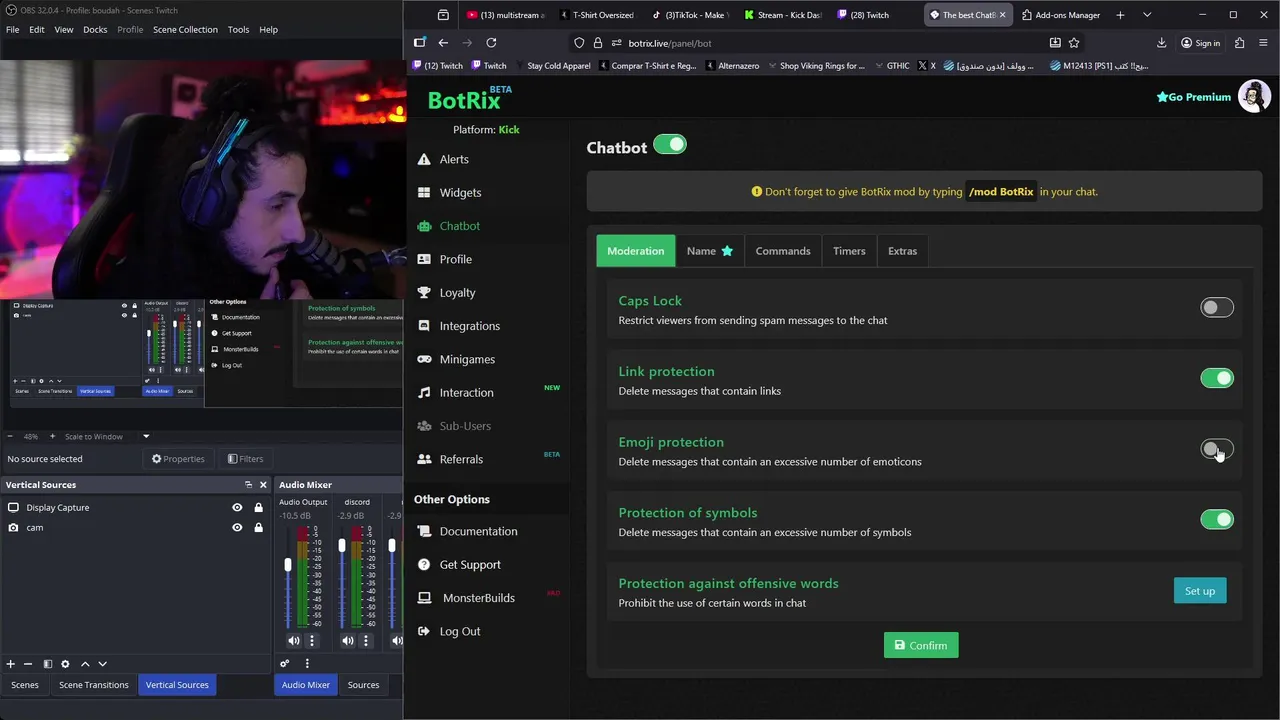Move source up in OBS list
1280x720 pixels.
[x=85, y=664]
